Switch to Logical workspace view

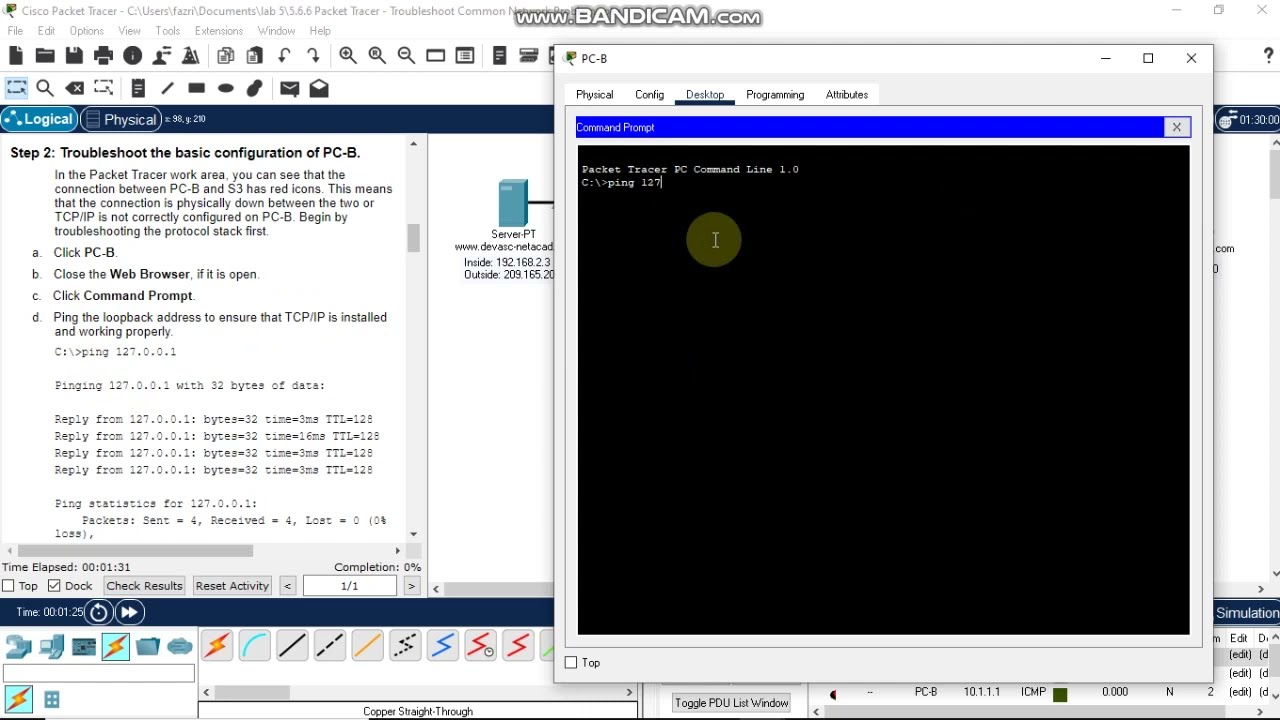coord(39,119)
